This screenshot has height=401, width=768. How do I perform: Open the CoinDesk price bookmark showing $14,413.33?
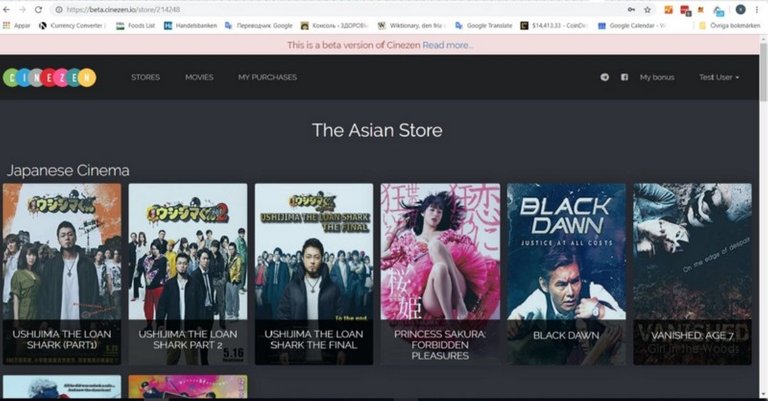pyautogui.click(x=553, y=25)
